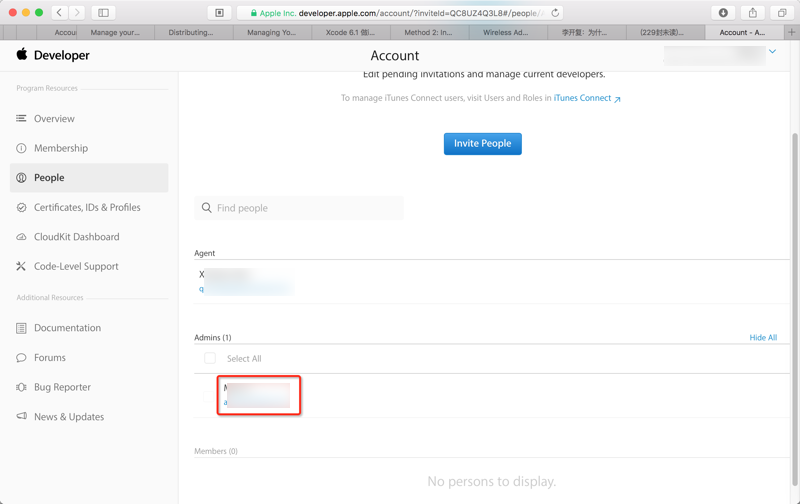Collapse admins with Hide All
This screenshot has width=800, height=504.
point(763,338)
